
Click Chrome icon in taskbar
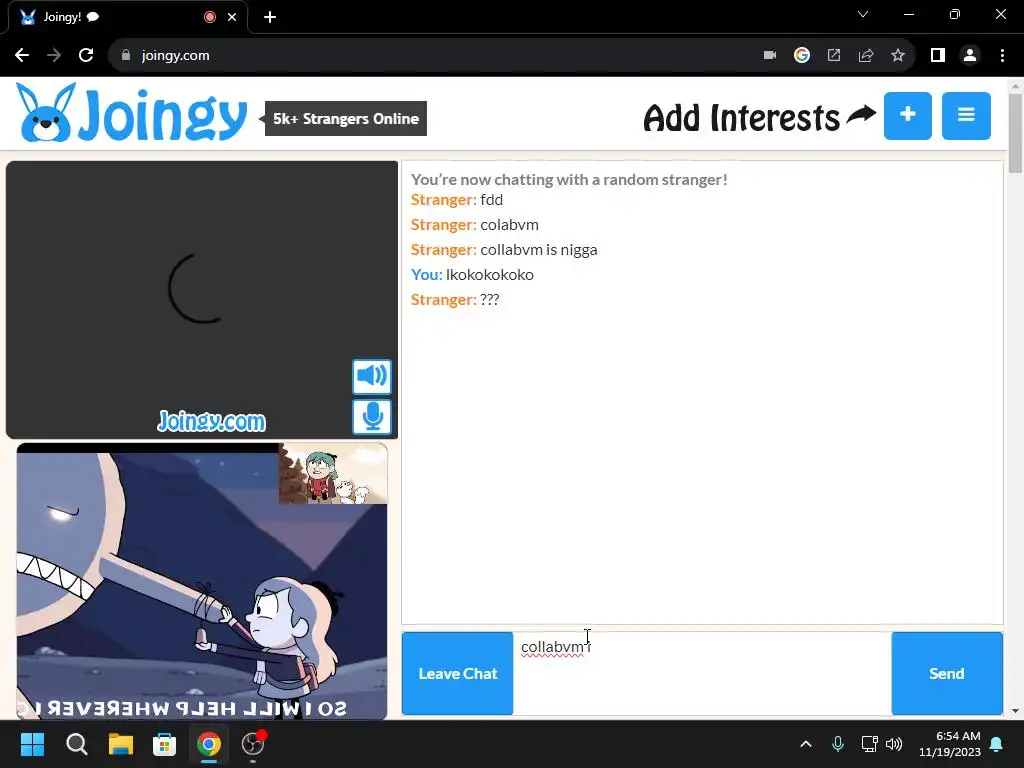[x=209, y=744]
